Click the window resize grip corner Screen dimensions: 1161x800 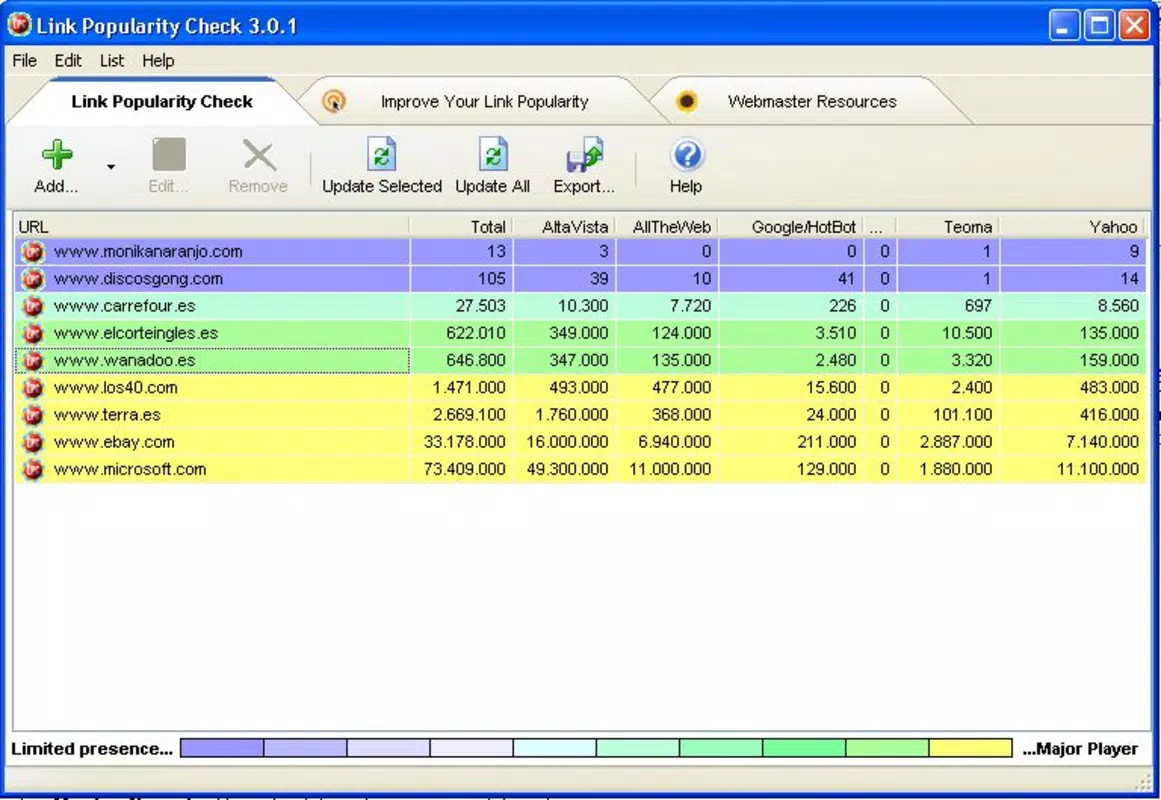tap(1143, 781)
